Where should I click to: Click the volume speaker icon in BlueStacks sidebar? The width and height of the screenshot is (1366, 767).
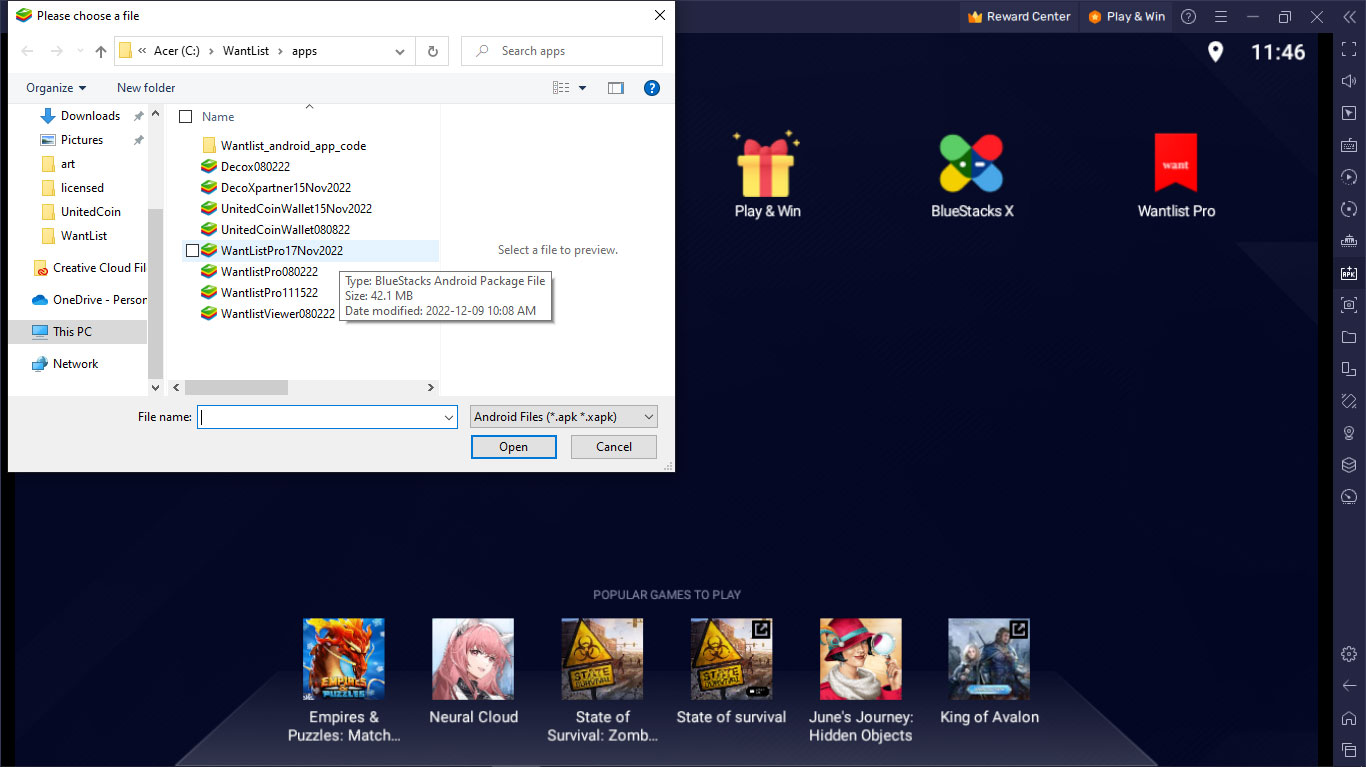coord(1349,81)
